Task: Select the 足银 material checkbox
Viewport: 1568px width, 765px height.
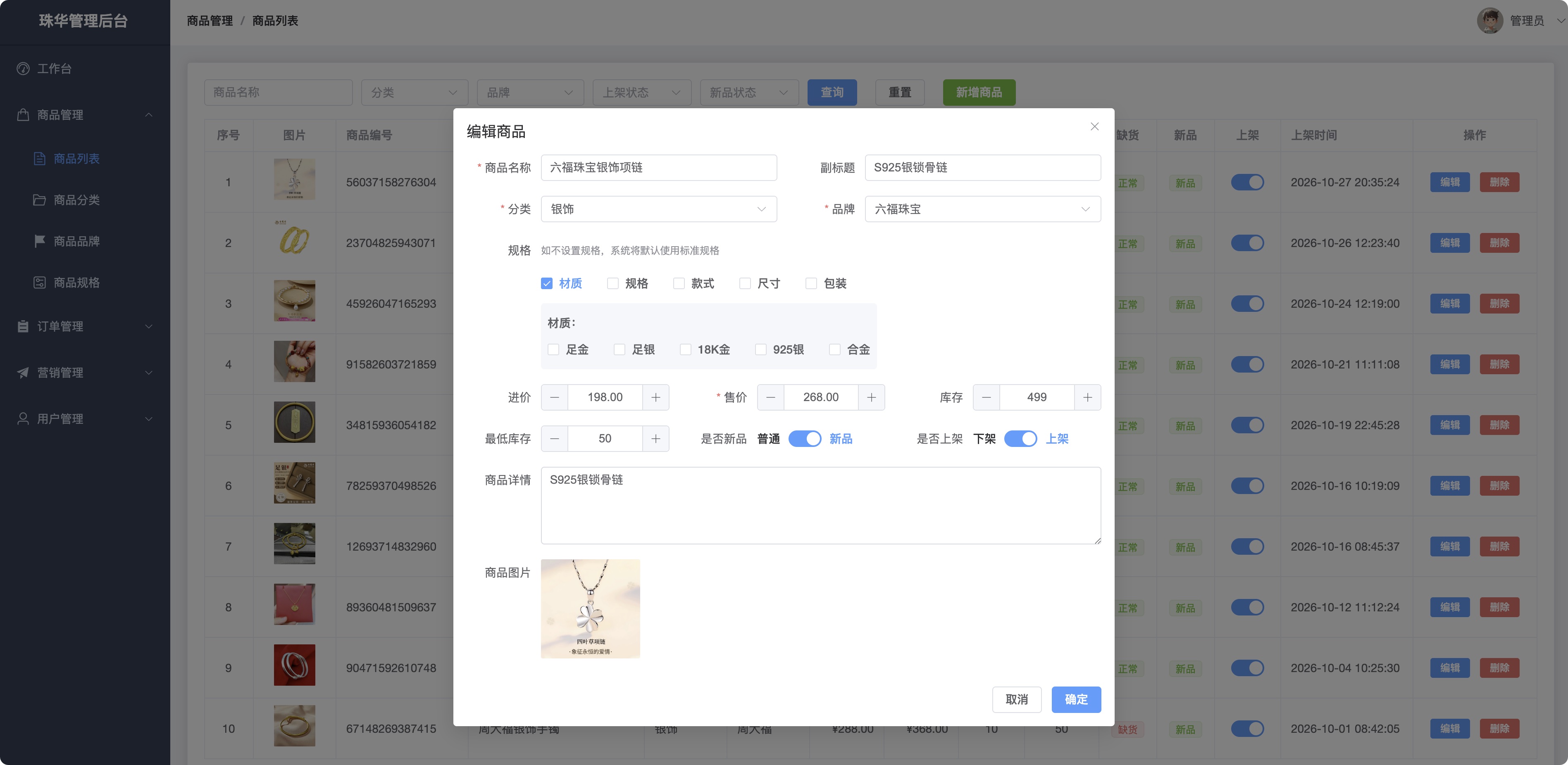Action: pos(620,349)
